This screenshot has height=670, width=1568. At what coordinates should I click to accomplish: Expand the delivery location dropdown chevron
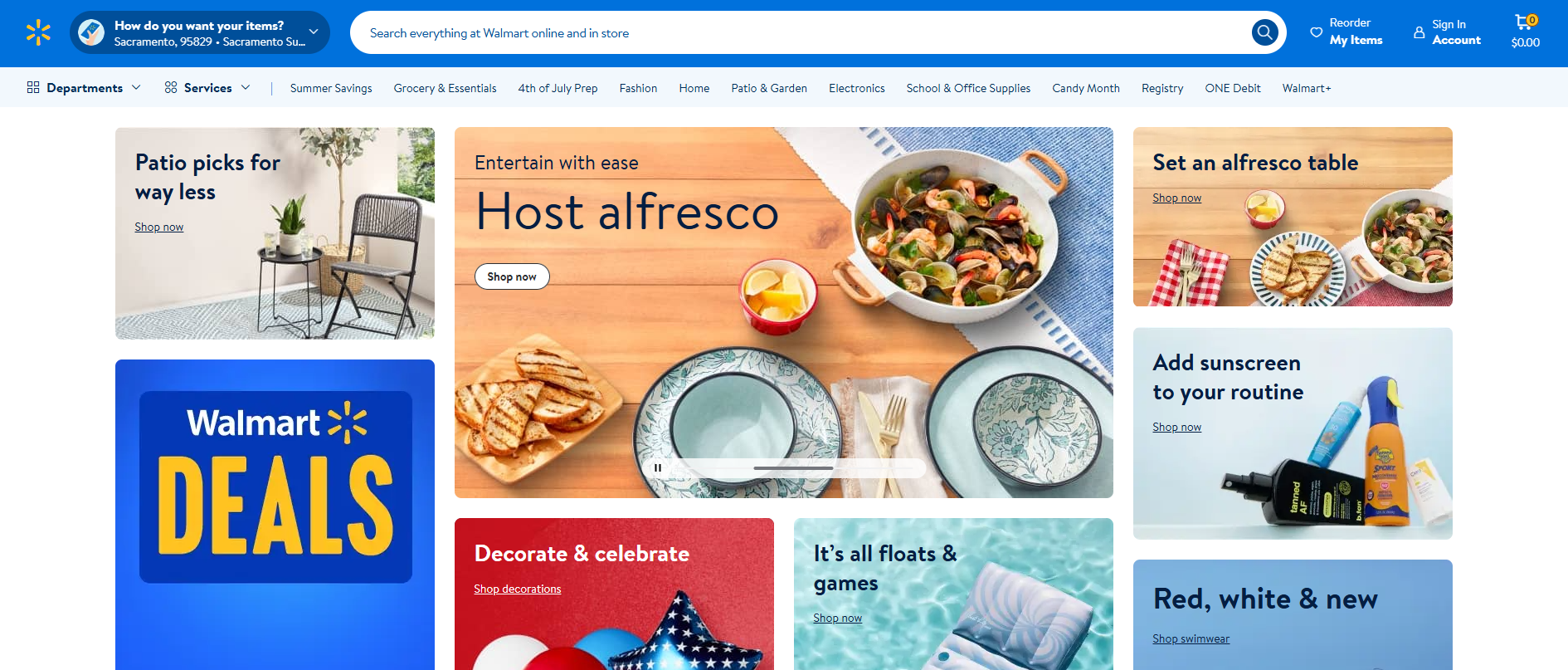313,32
